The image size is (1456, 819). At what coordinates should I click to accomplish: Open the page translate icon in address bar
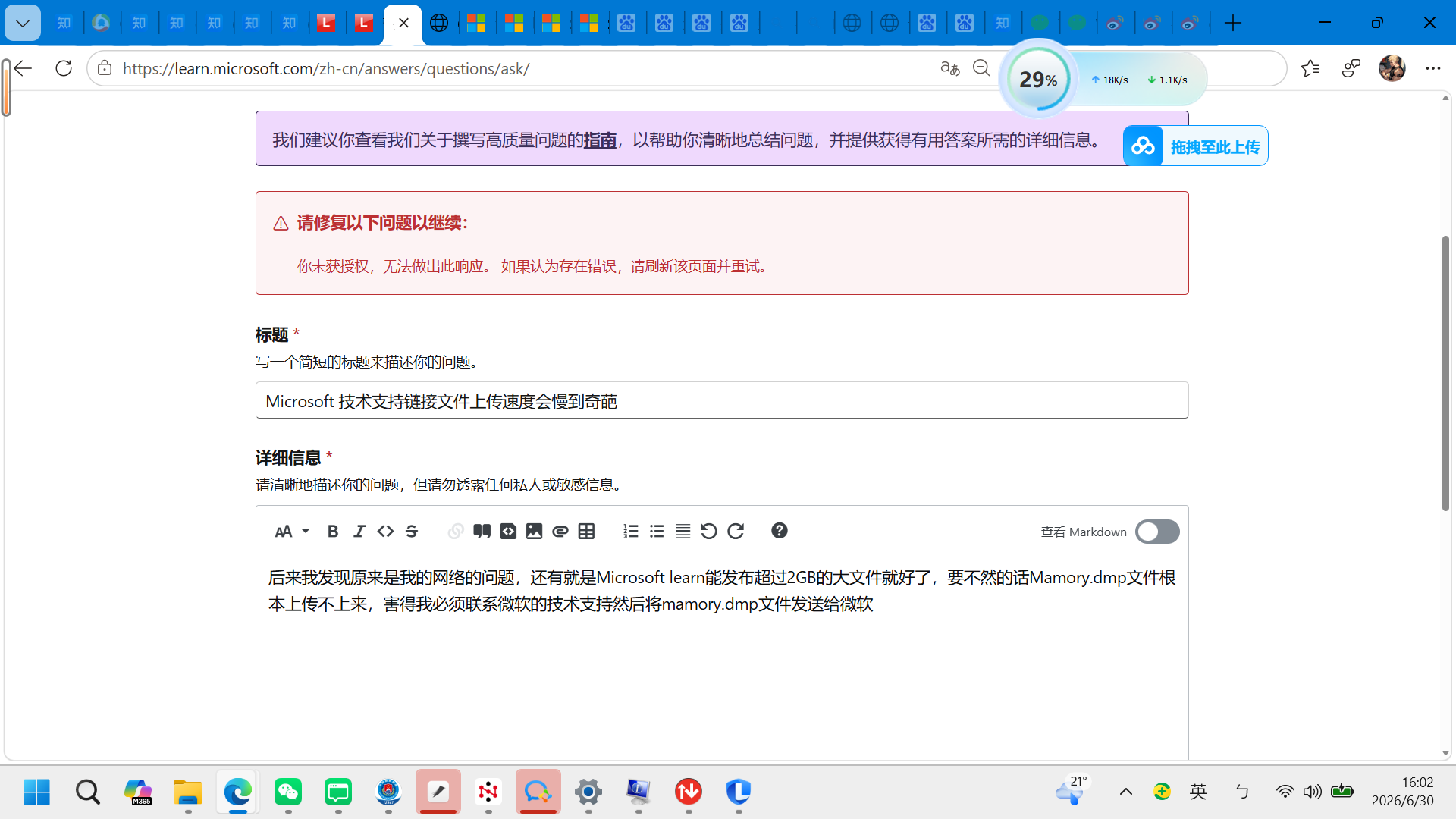point(949,68)
